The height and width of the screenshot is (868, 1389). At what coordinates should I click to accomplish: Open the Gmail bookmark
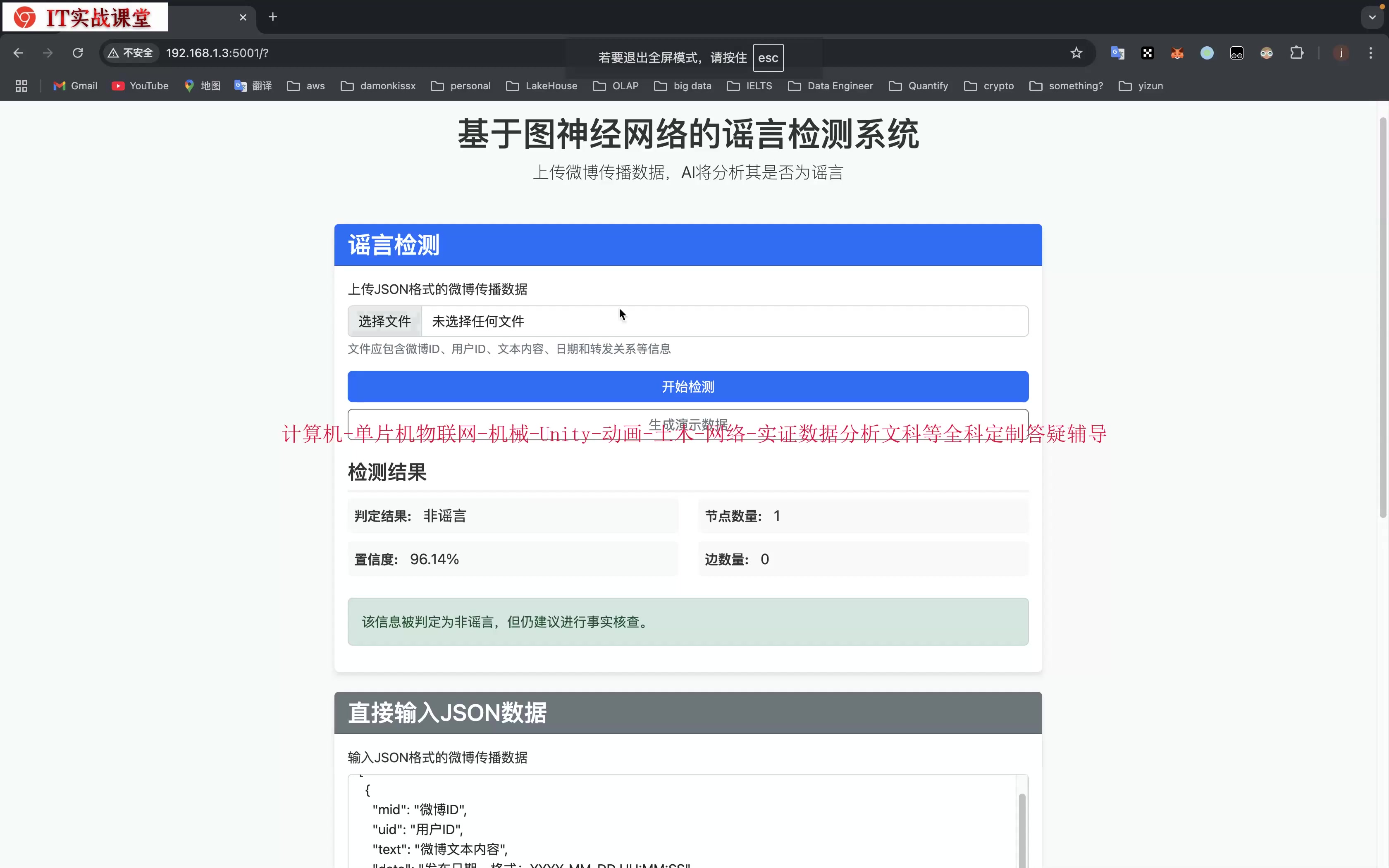75,86
